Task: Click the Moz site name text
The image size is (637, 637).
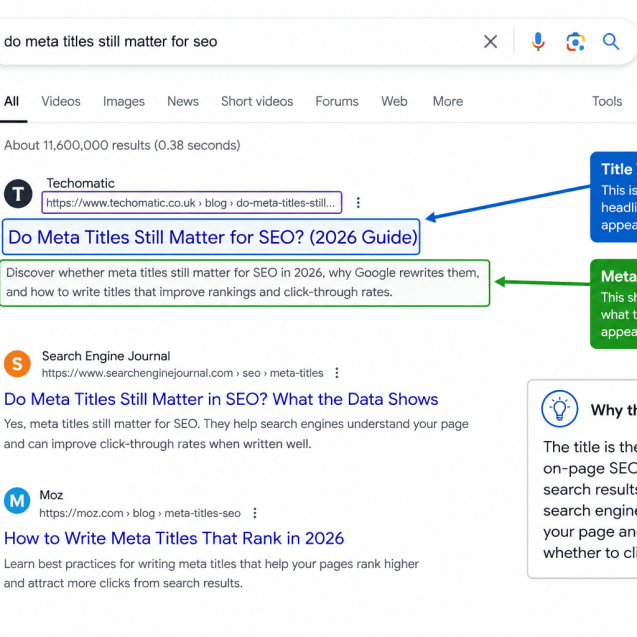Action: click(x=51, y=495)
